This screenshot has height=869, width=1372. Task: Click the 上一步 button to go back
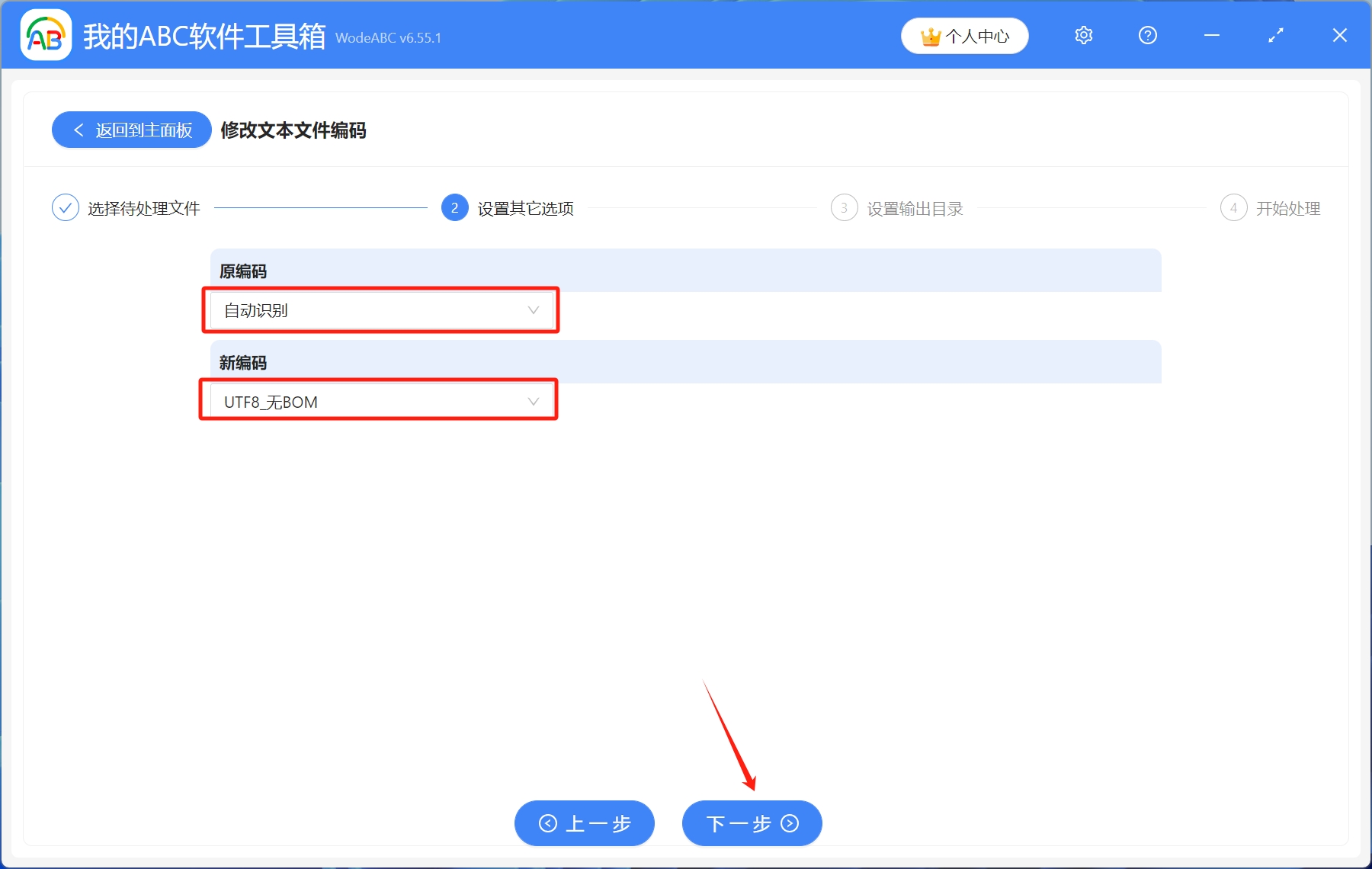pos(585,824)
